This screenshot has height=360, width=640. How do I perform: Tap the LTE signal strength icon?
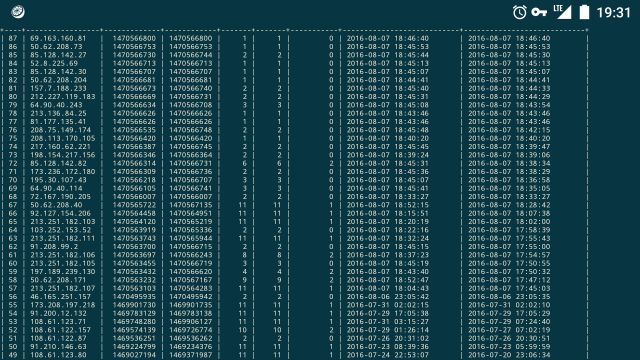tap(562, 12)
